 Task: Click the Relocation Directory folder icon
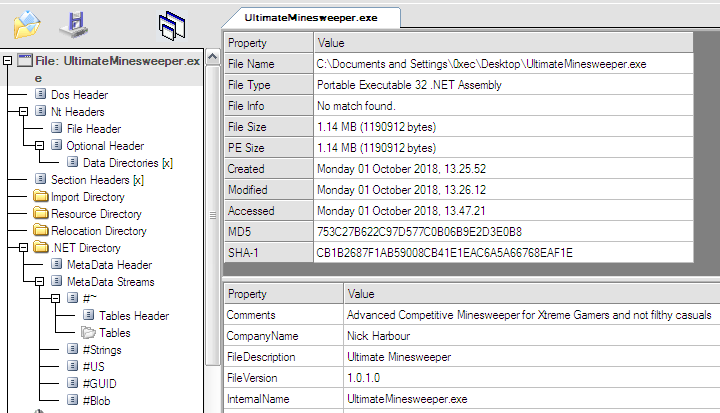[x=40, y=230]
